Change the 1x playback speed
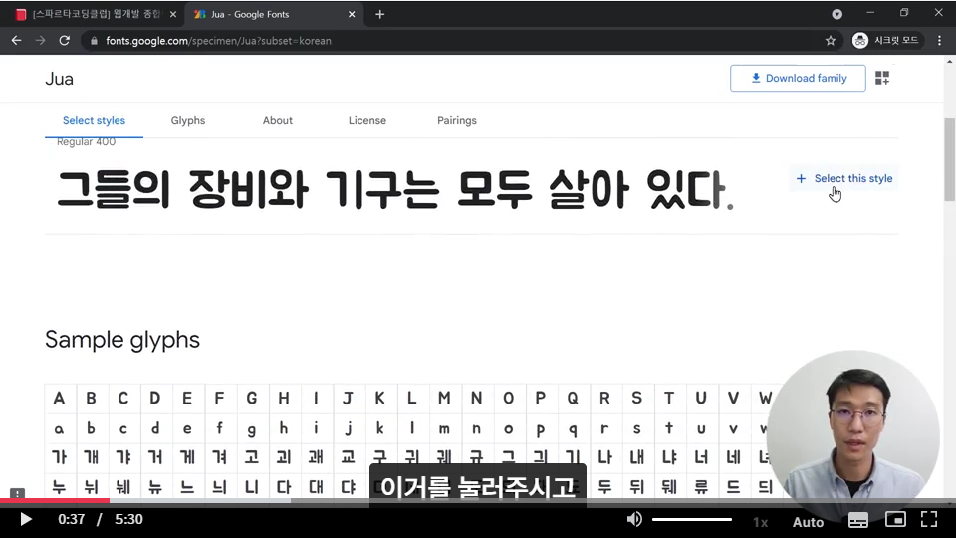Image resolution: width=956 pixels, height=538 pixels. (x=760, y=522)
